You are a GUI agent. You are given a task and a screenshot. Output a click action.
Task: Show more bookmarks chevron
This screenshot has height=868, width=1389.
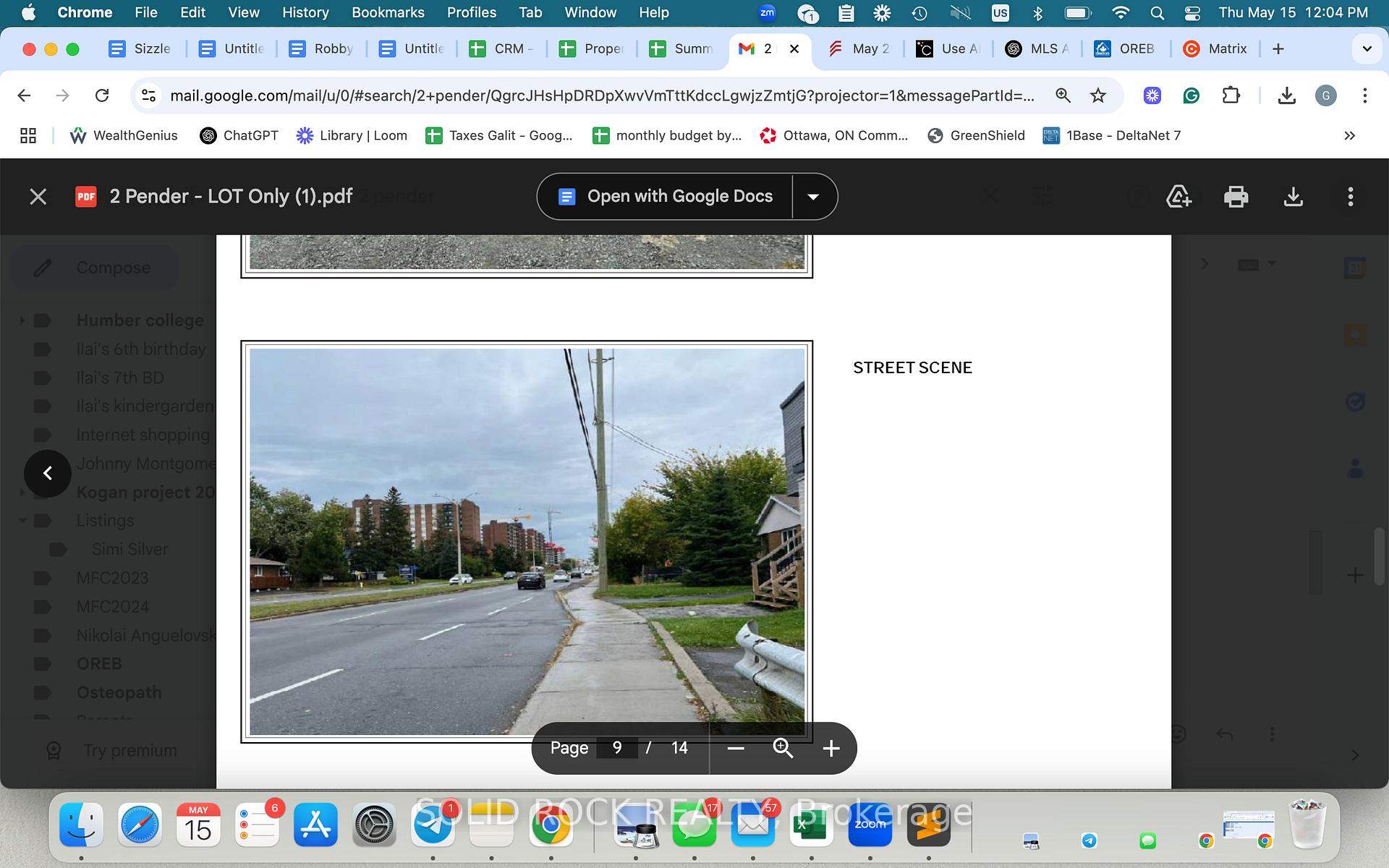point(1349,135)
